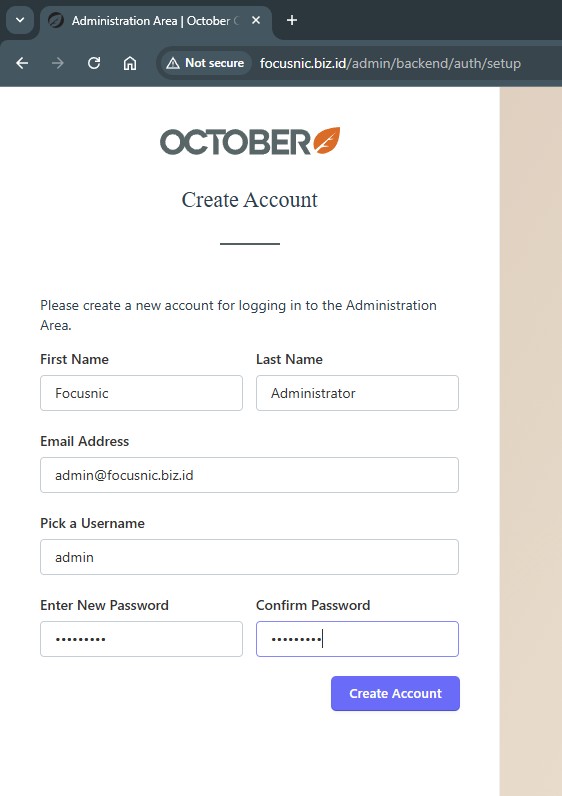Go to the browser home icon
Viewport: 562px width, 796px height.
[x=130, y=63]
